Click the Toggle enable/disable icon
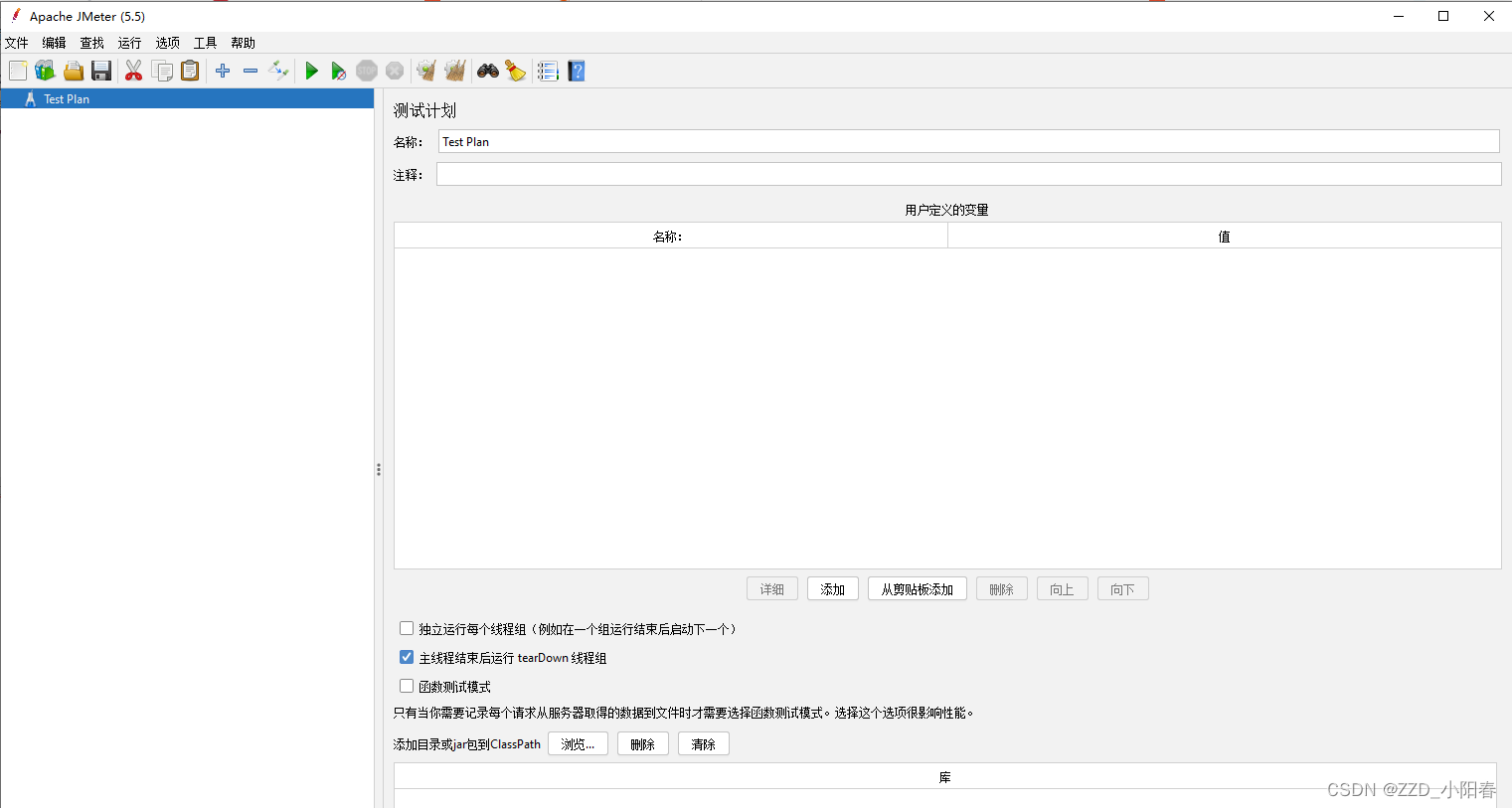This screenshot has height=808, width=1512. coord(278,71)
